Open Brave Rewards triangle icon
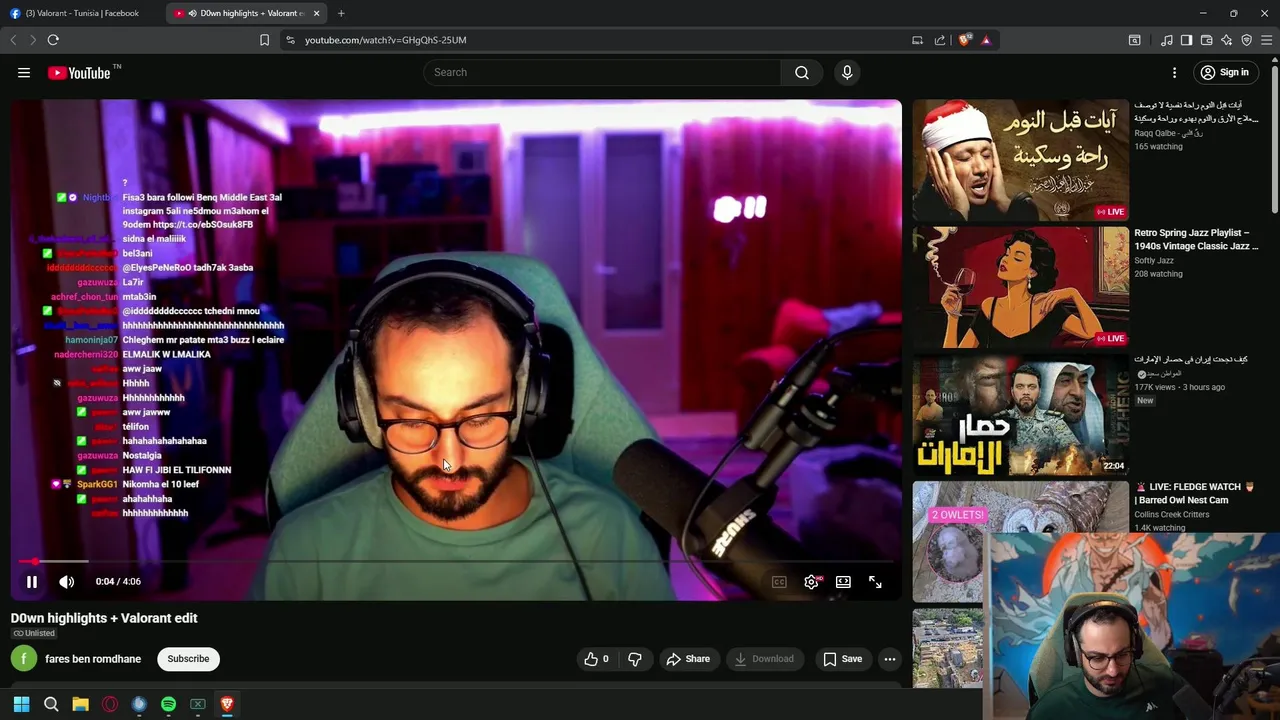The image size is (1280, 720). (x=986, y=40)
